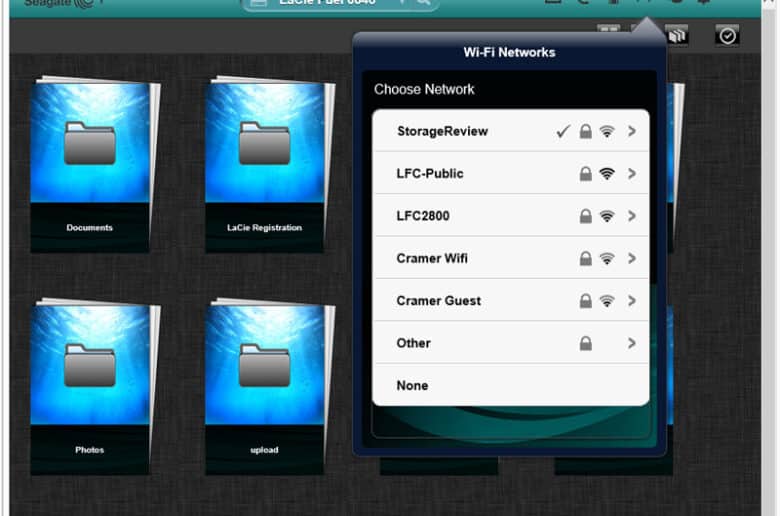Click the LaCie Registration folder label
Viewport: 780px width, 516px height.
click(264, 227)
